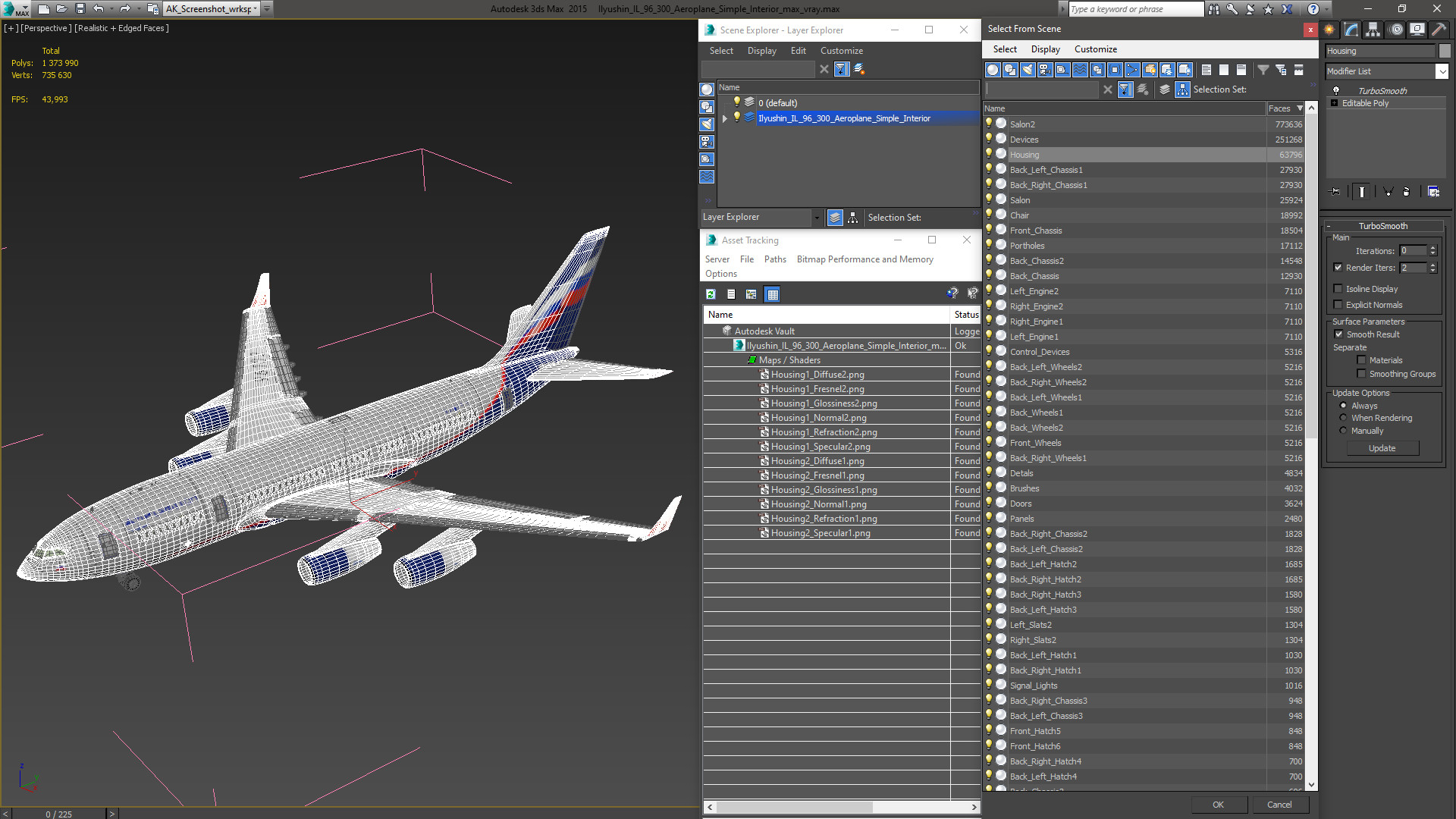Click Sort by Layer icon in Select From Scene

[1165, 89]
